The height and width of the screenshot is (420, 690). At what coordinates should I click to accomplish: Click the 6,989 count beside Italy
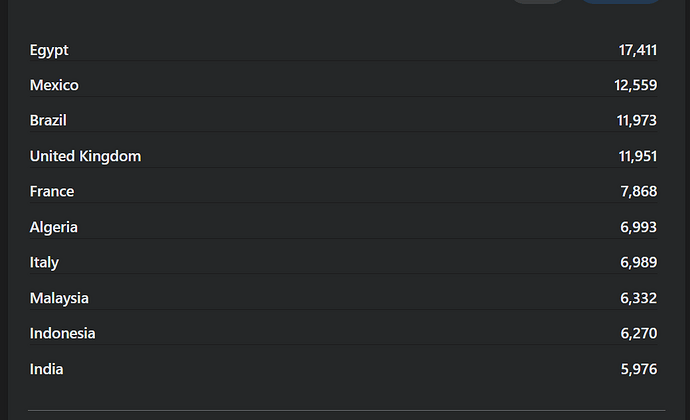coord(639,262)
